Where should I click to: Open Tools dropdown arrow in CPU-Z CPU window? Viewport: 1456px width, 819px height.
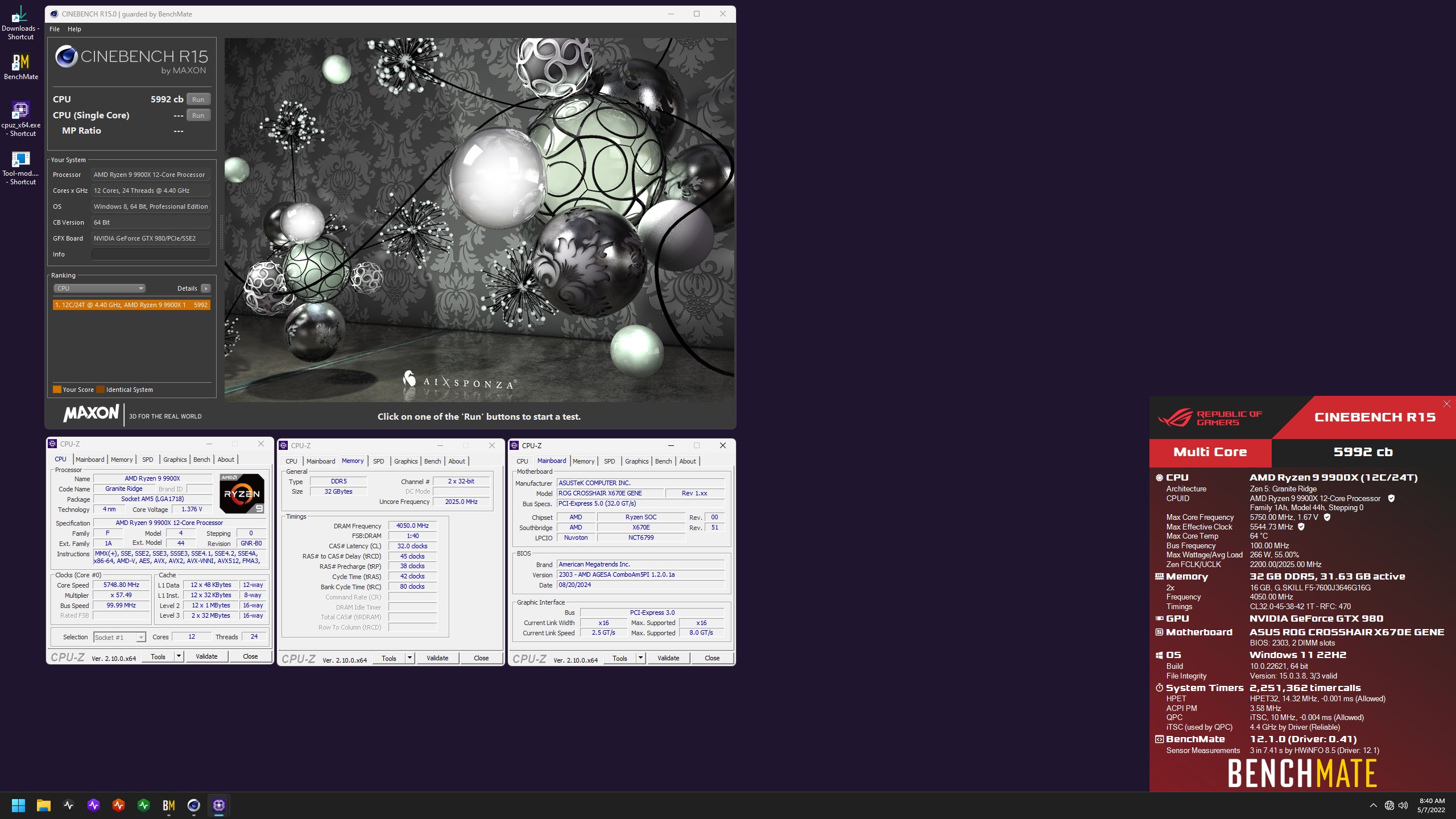179,656
